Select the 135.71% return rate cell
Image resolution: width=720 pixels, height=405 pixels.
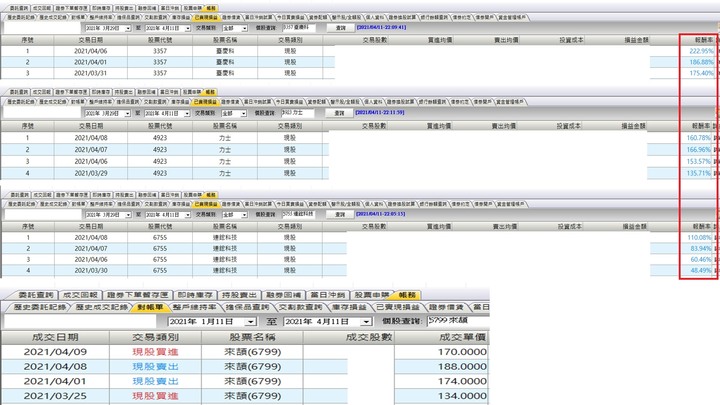(x=698, y=174)
